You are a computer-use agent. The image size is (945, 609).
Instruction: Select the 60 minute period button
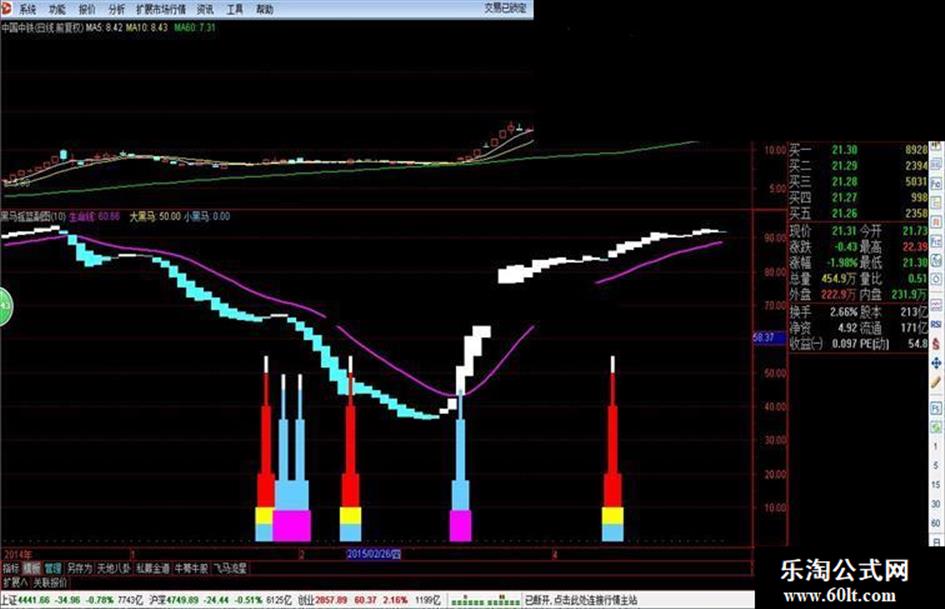point(936,523)
